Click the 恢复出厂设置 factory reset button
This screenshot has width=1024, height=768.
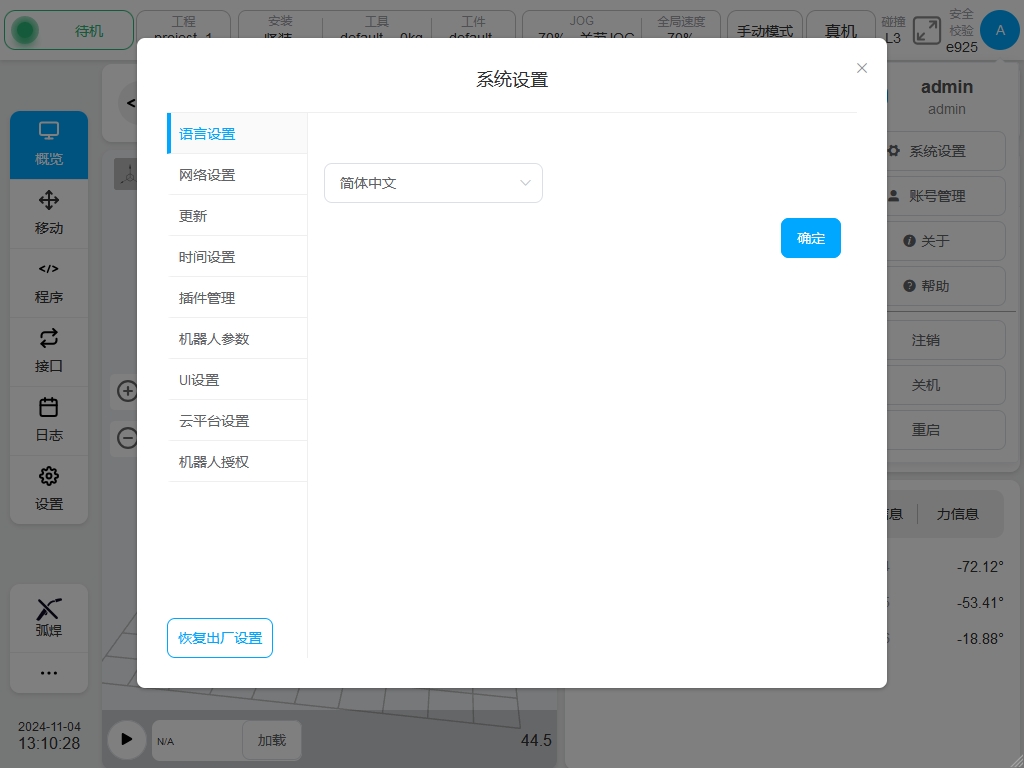(x=220, y=638)
